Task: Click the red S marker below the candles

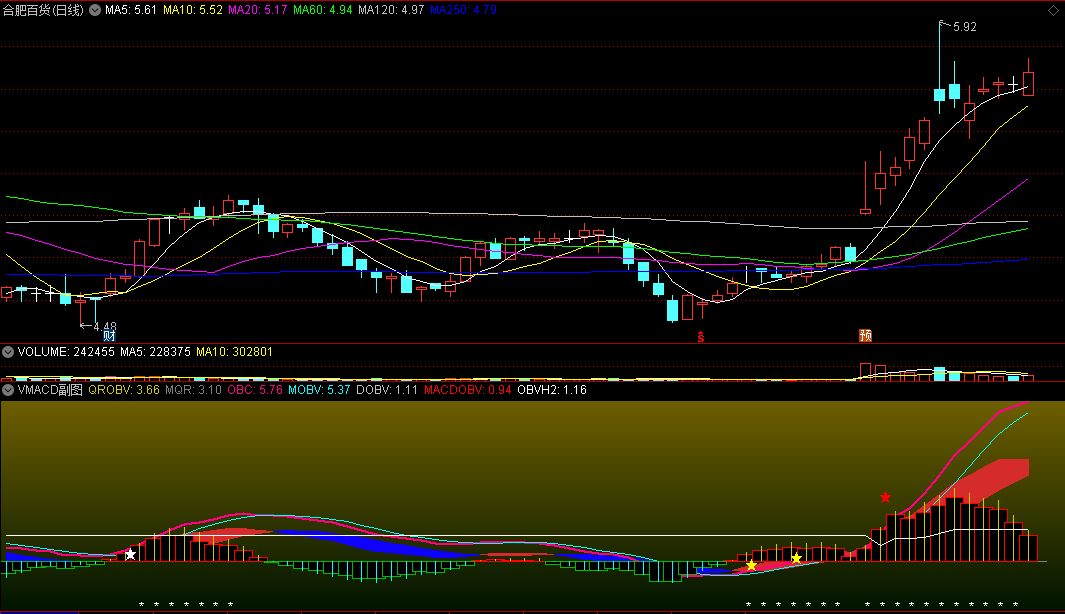Action: [701, 338]
